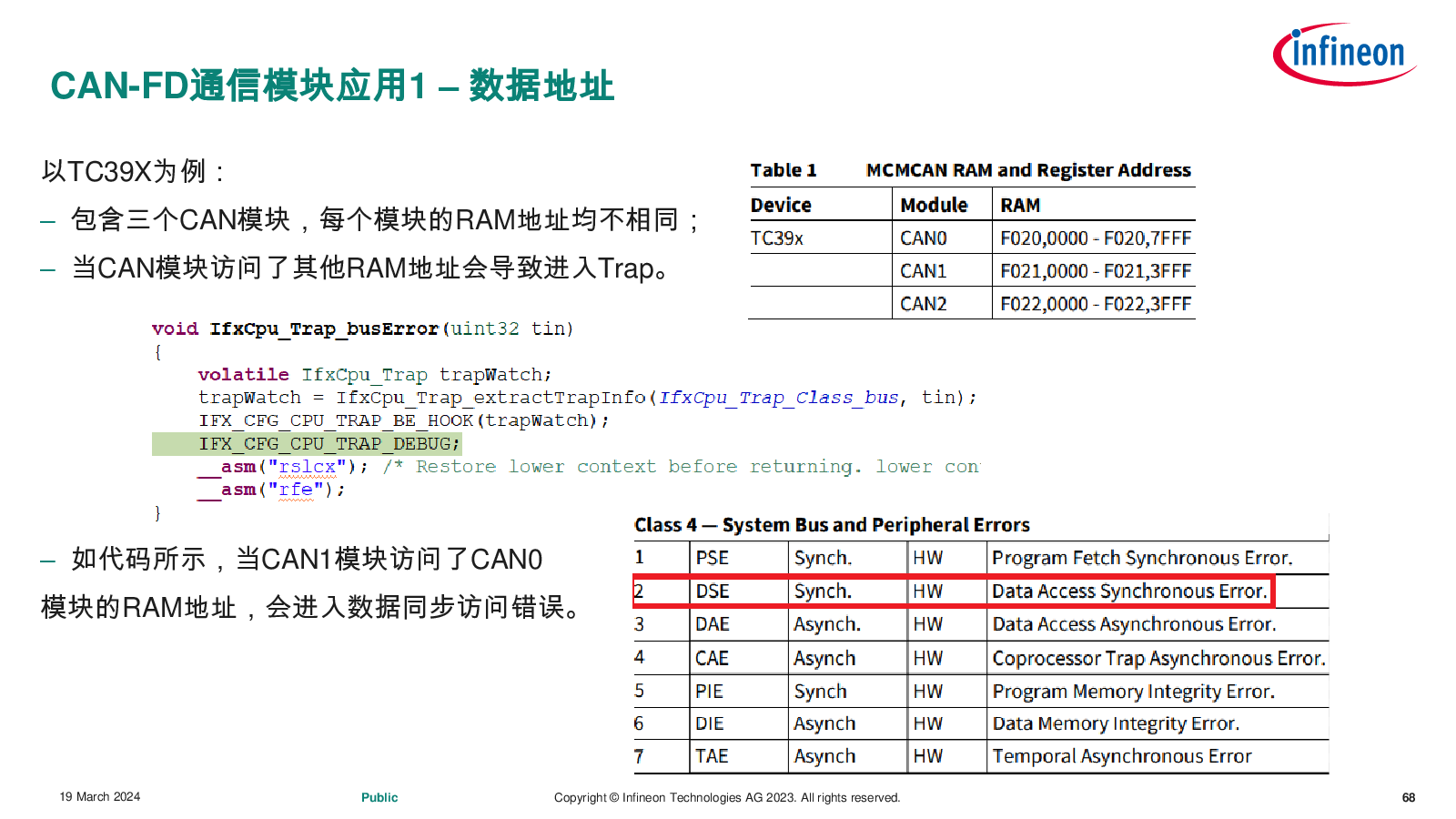Viewport: 1456px width, 819px height.
Task: Click 'Coprocessor Trap Asynchronous Error.'
Action: [x=1158, y=658]
